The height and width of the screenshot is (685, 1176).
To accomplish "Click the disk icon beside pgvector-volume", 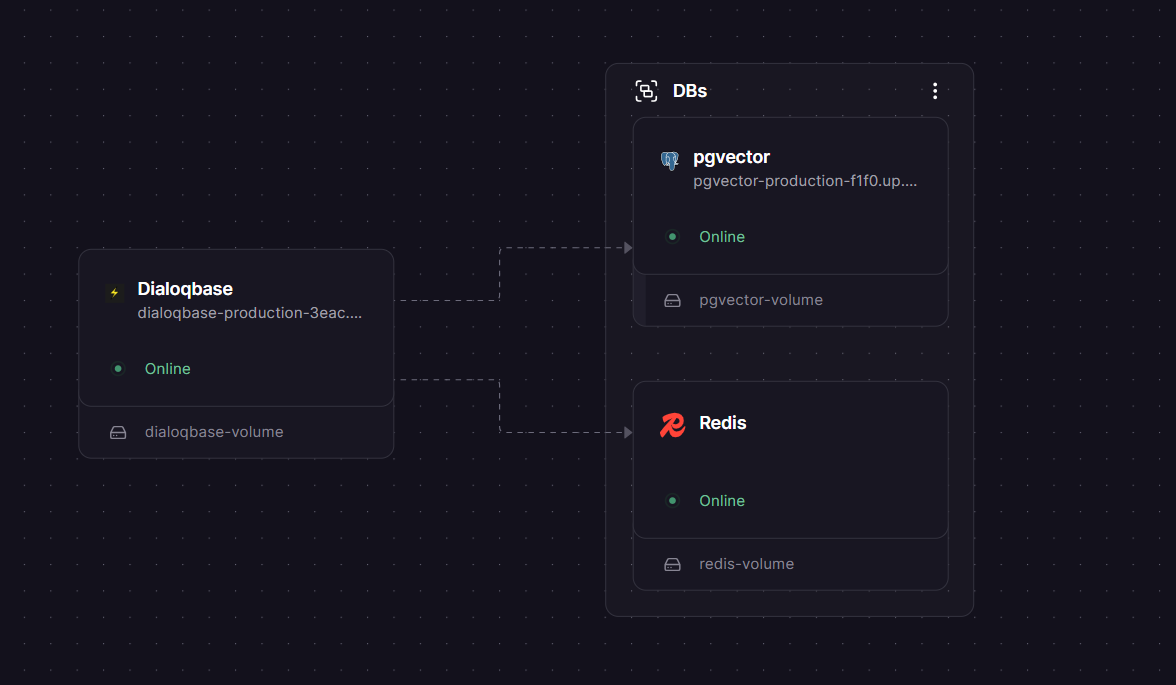I will tap(672, 299).
